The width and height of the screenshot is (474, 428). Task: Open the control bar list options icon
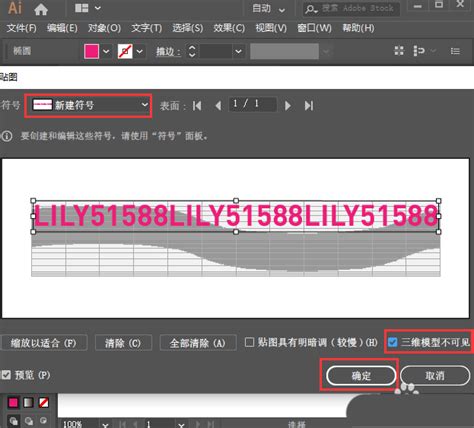tap(455, 51)
